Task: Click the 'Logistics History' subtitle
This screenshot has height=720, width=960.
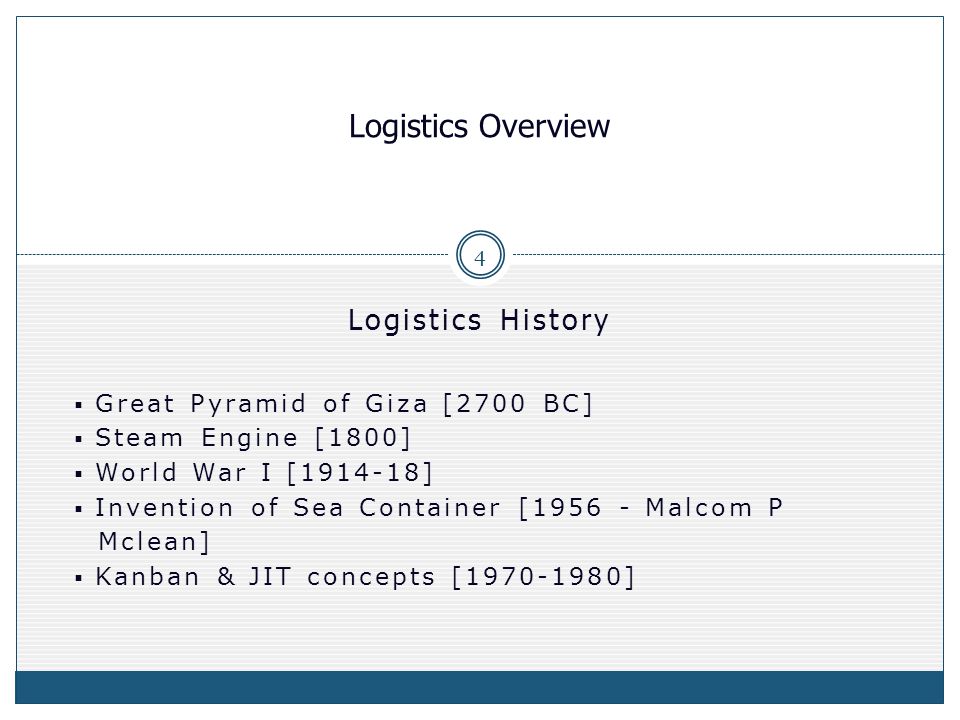Action: pyautogui.click(x=478, y=320)
